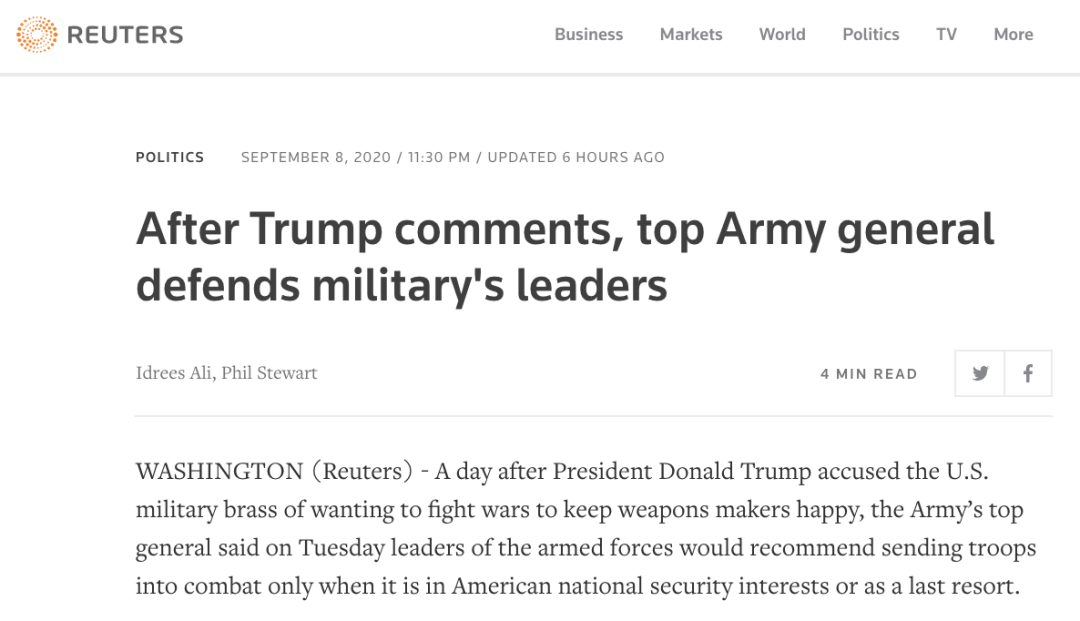
Task: Click the POLITICS category label above headline
Action: click(169, 157)
